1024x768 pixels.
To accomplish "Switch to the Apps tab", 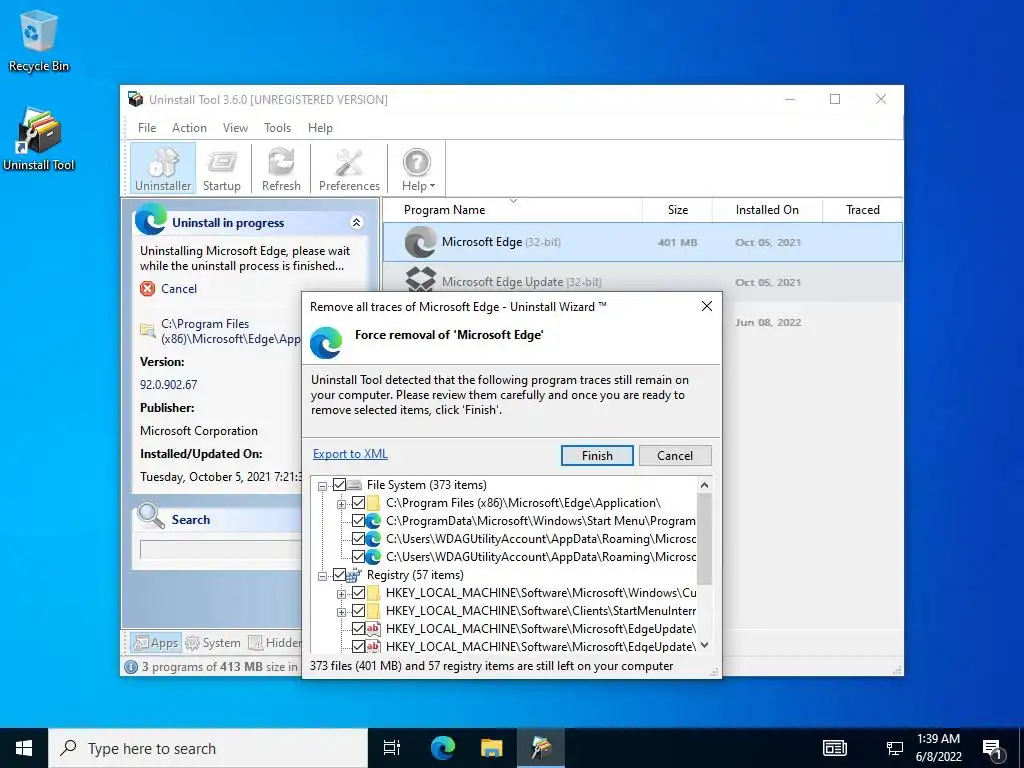I will click(155, 643).
